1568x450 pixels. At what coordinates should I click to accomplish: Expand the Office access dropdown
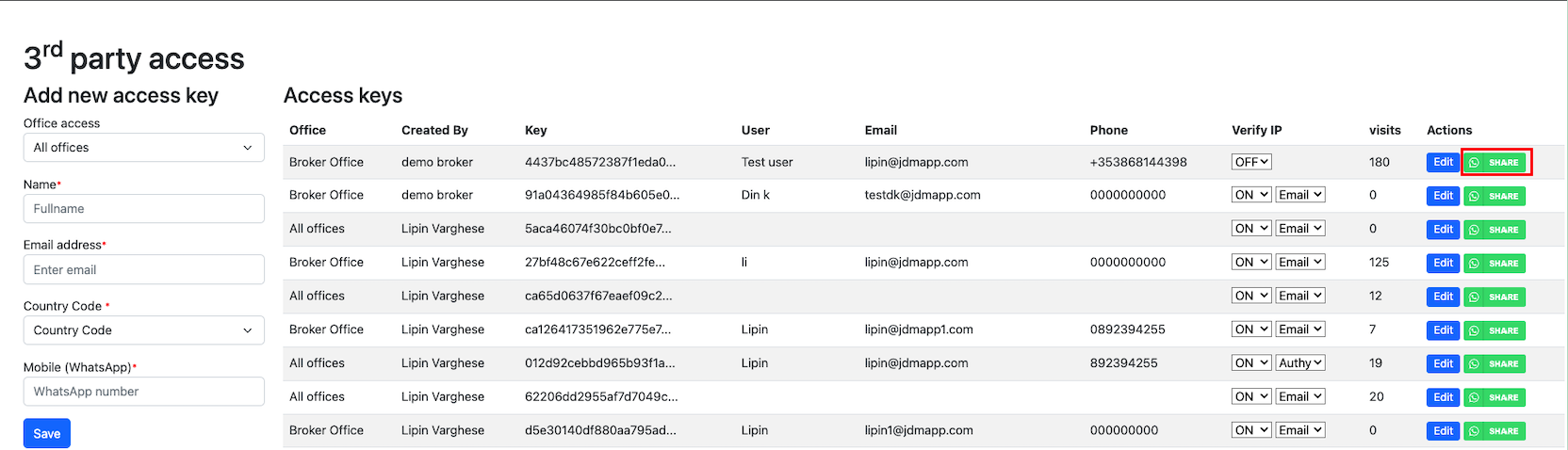tap(143, 148)
